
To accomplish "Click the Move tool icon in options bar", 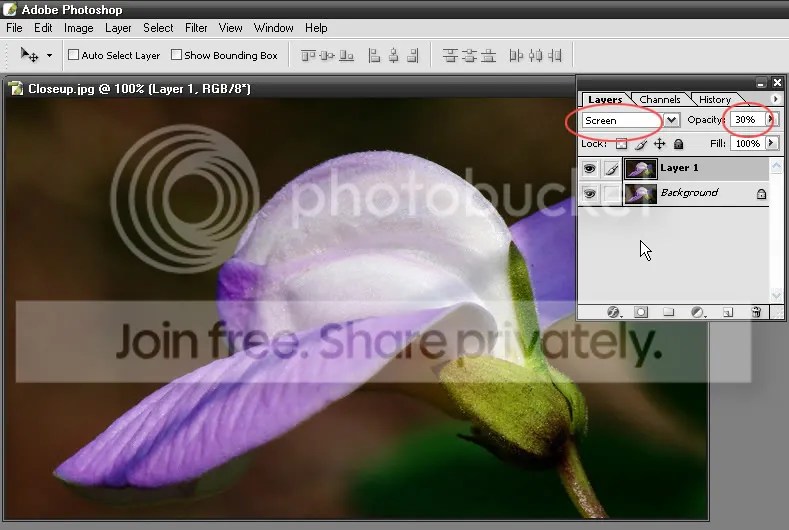I will (29, 55).
